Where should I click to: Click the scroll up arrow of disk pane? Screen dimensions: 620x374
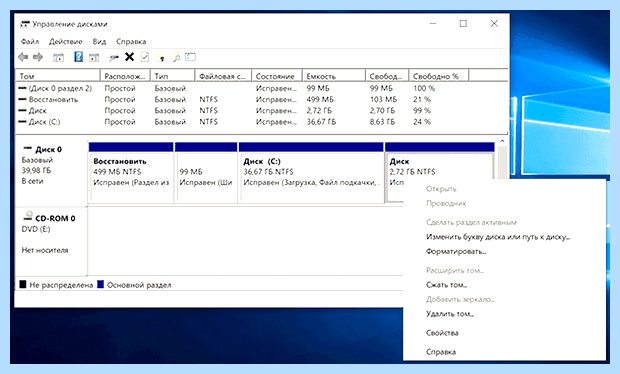coord(502,142)
